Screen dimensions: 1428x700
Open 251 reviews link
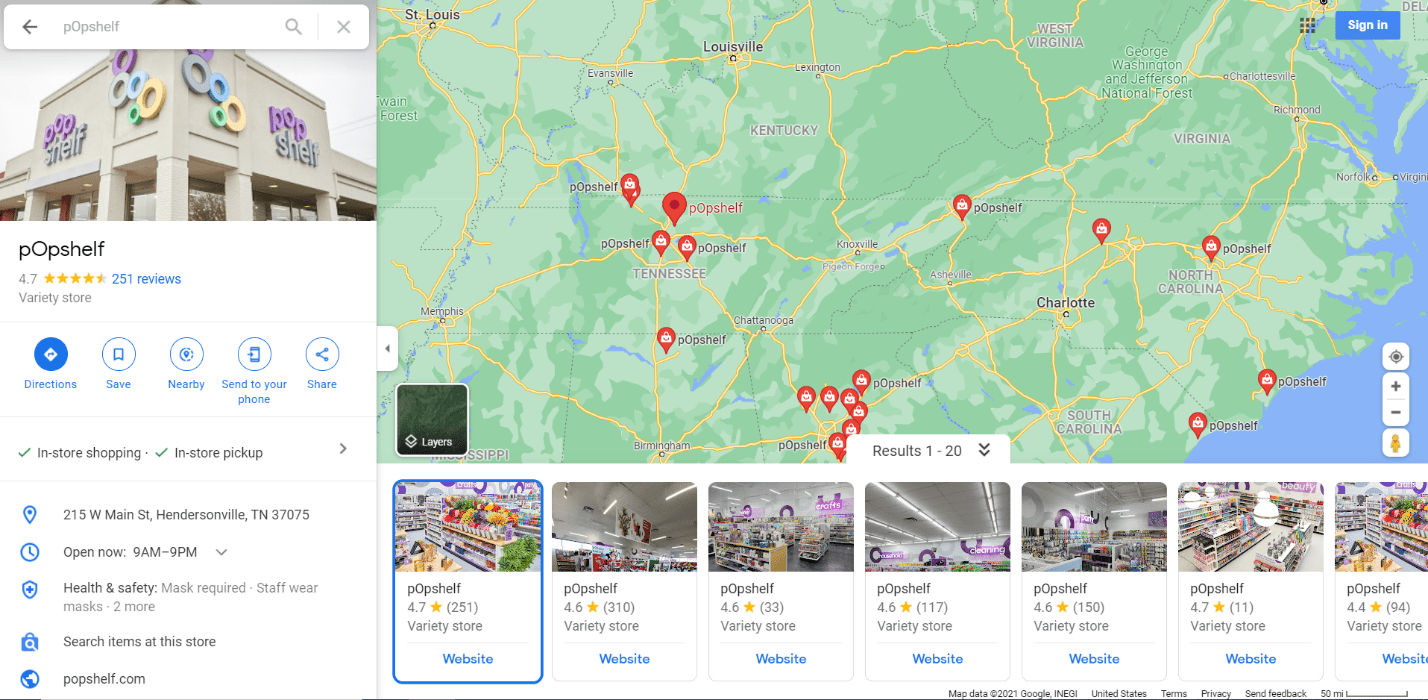146,279
